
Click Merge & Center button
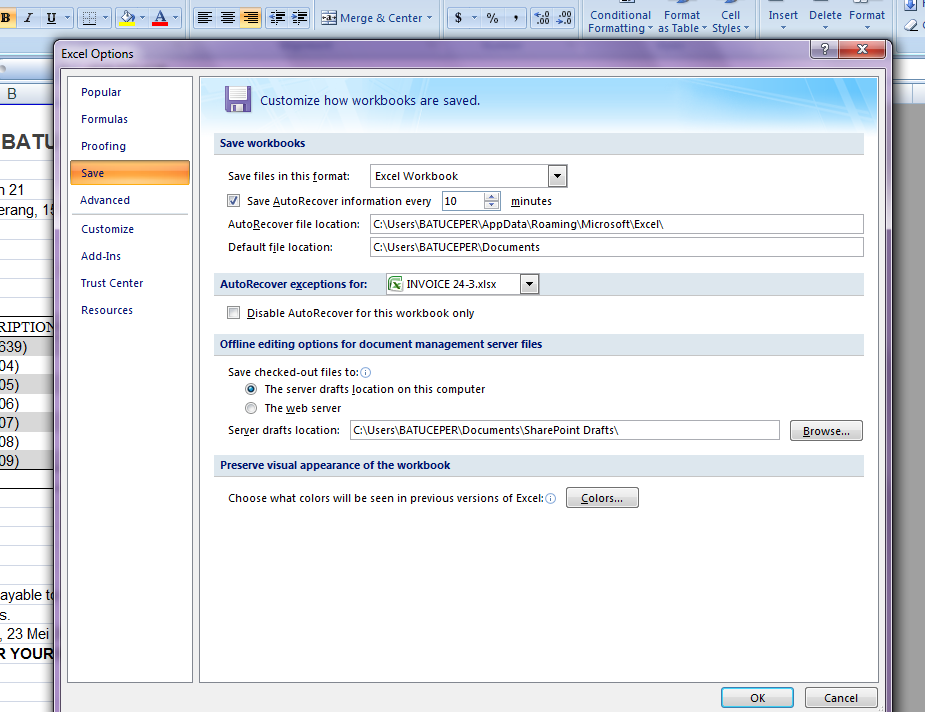click(x=372, y=18)
